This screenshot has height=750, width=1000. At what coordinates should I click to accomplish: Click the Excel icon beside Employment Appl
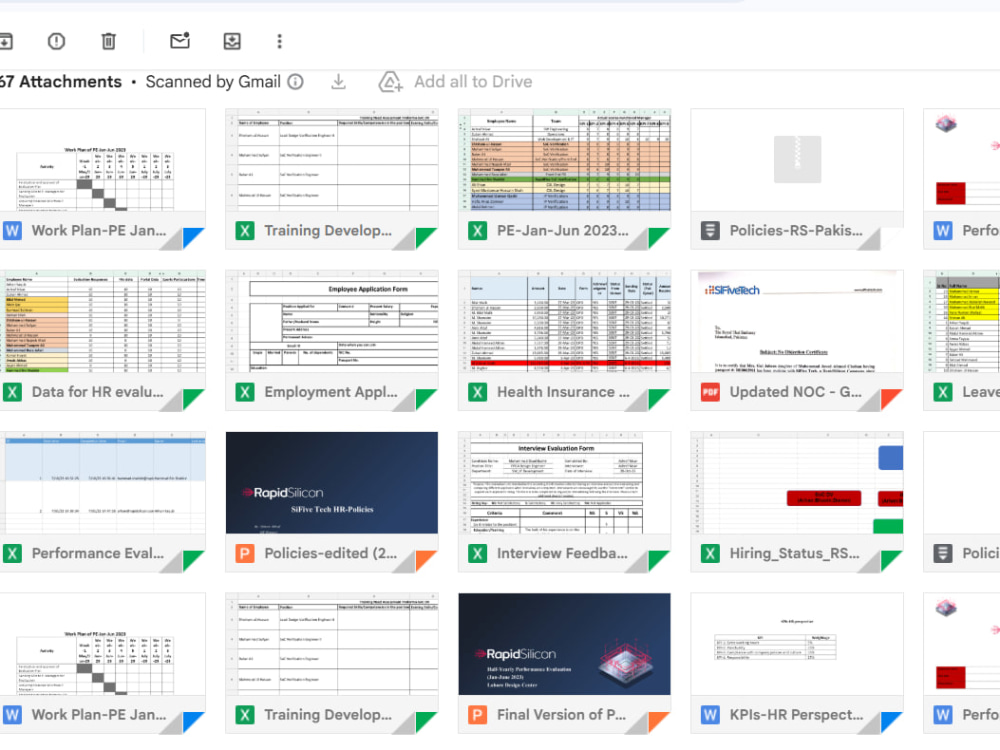244,392
